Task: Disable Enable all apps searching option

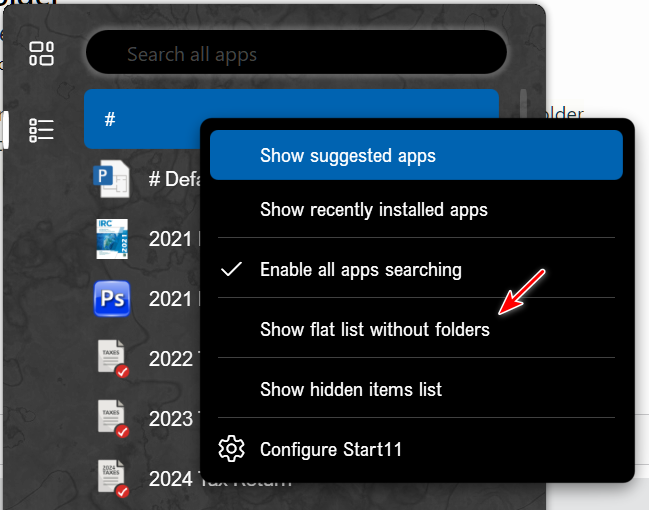Action: click(360, 270)
